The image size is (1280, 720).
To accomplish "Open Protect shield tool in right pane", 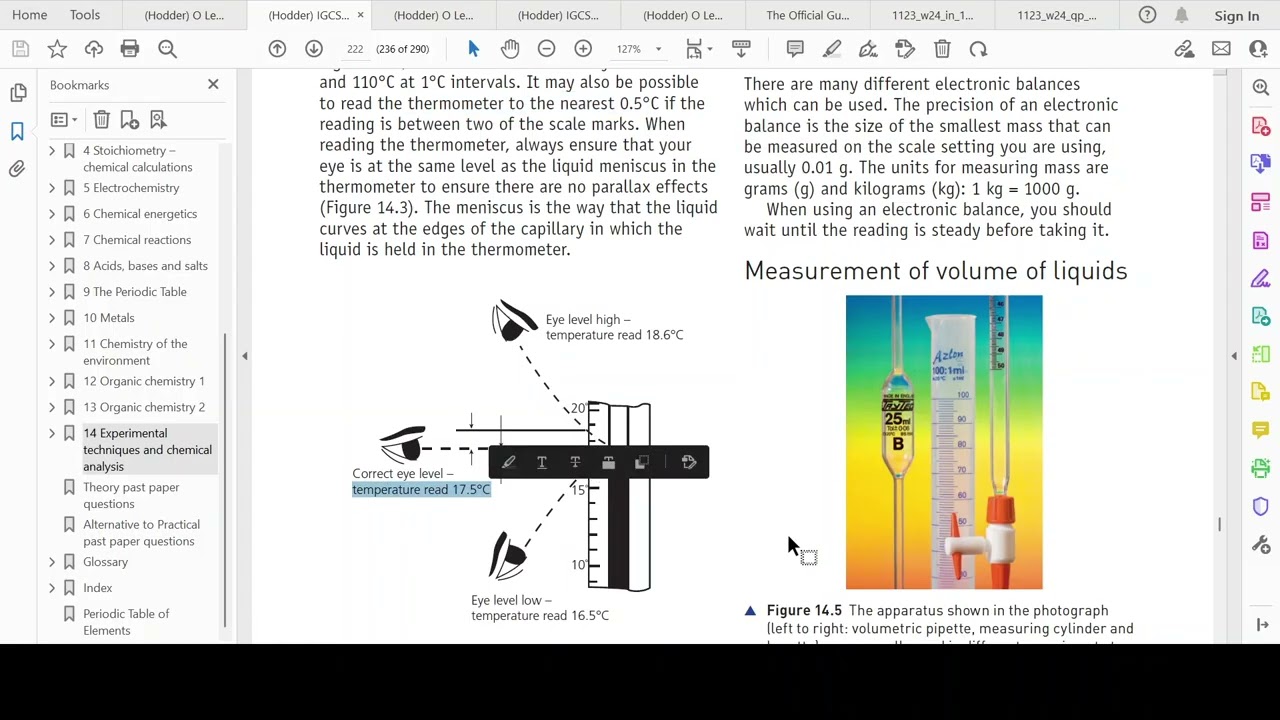I will tap(1260, 506).
